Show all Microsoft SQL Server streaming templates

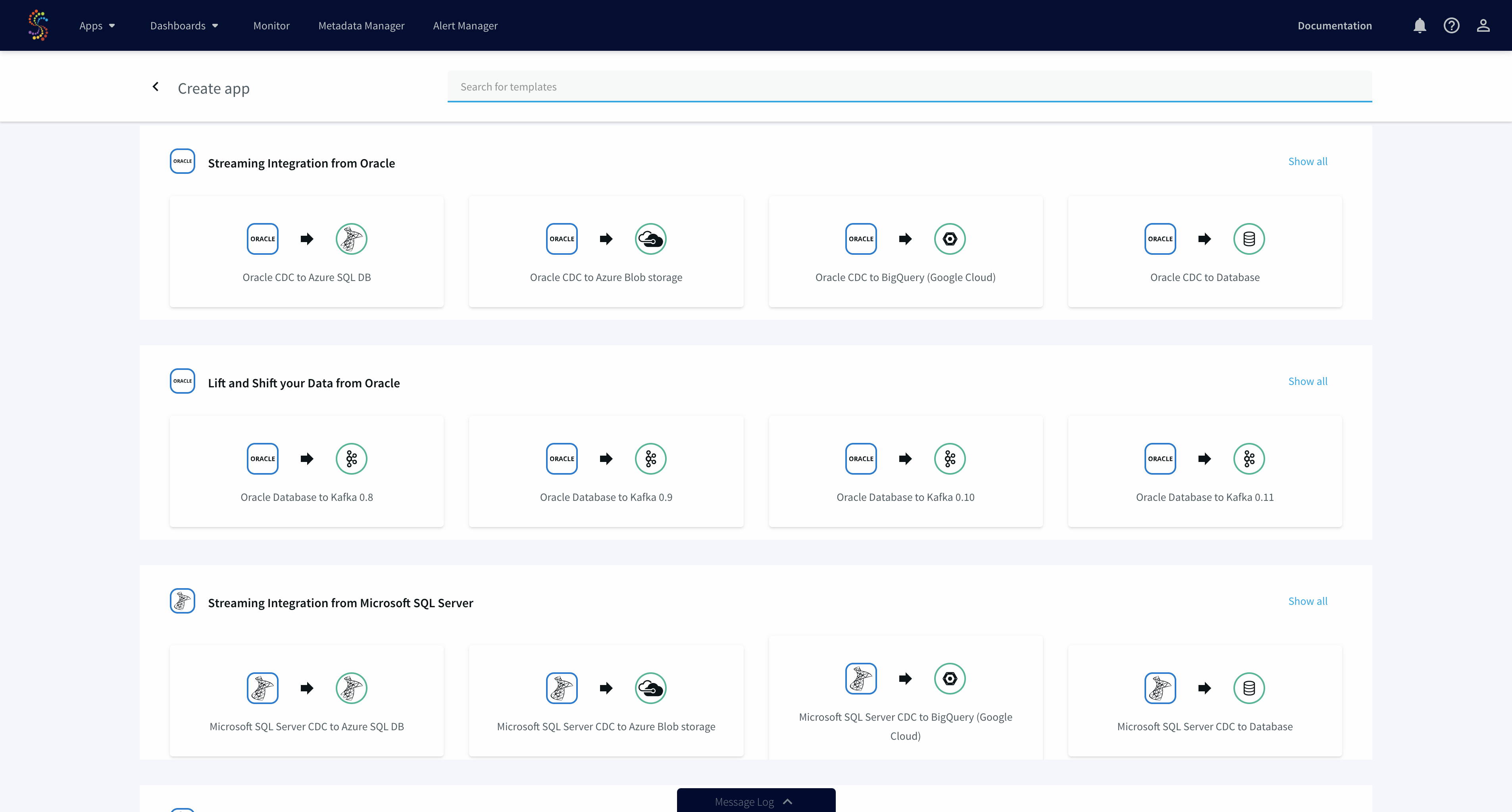pos(1307,600)
